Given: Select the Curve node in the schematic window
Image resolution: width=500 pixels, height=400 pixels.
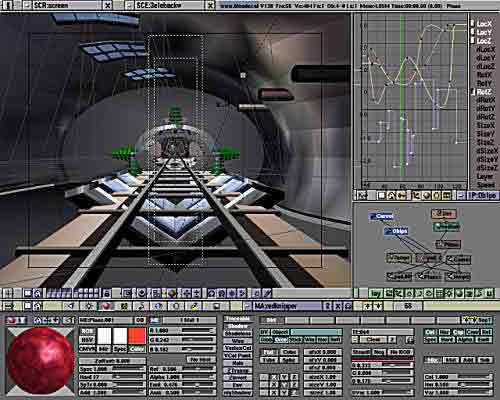Looking at the screenshot, I should (x=381, y=216).
